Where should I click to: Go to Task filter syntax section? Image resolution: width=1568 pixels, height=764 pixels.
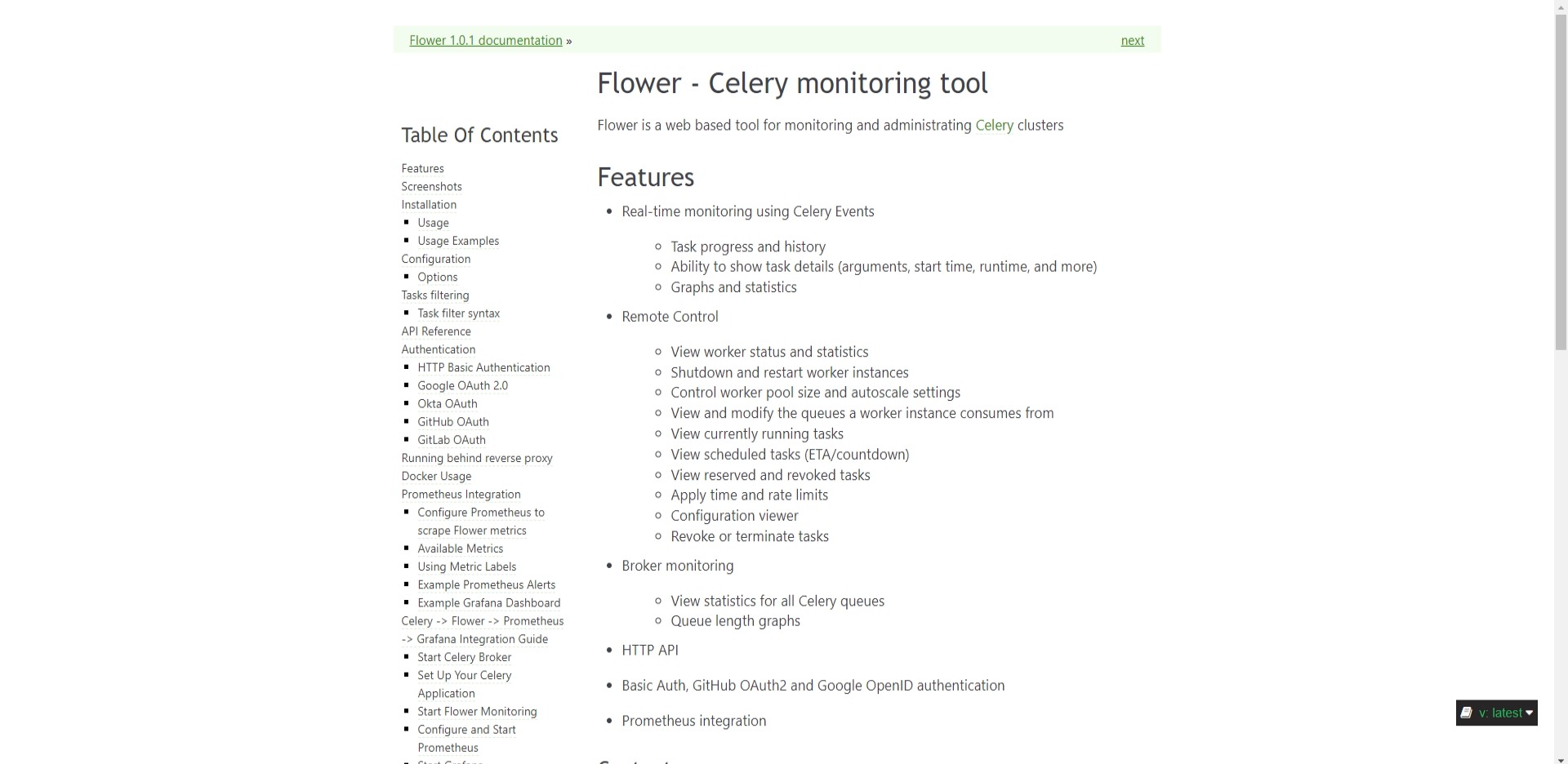click(x=458, y=313)
